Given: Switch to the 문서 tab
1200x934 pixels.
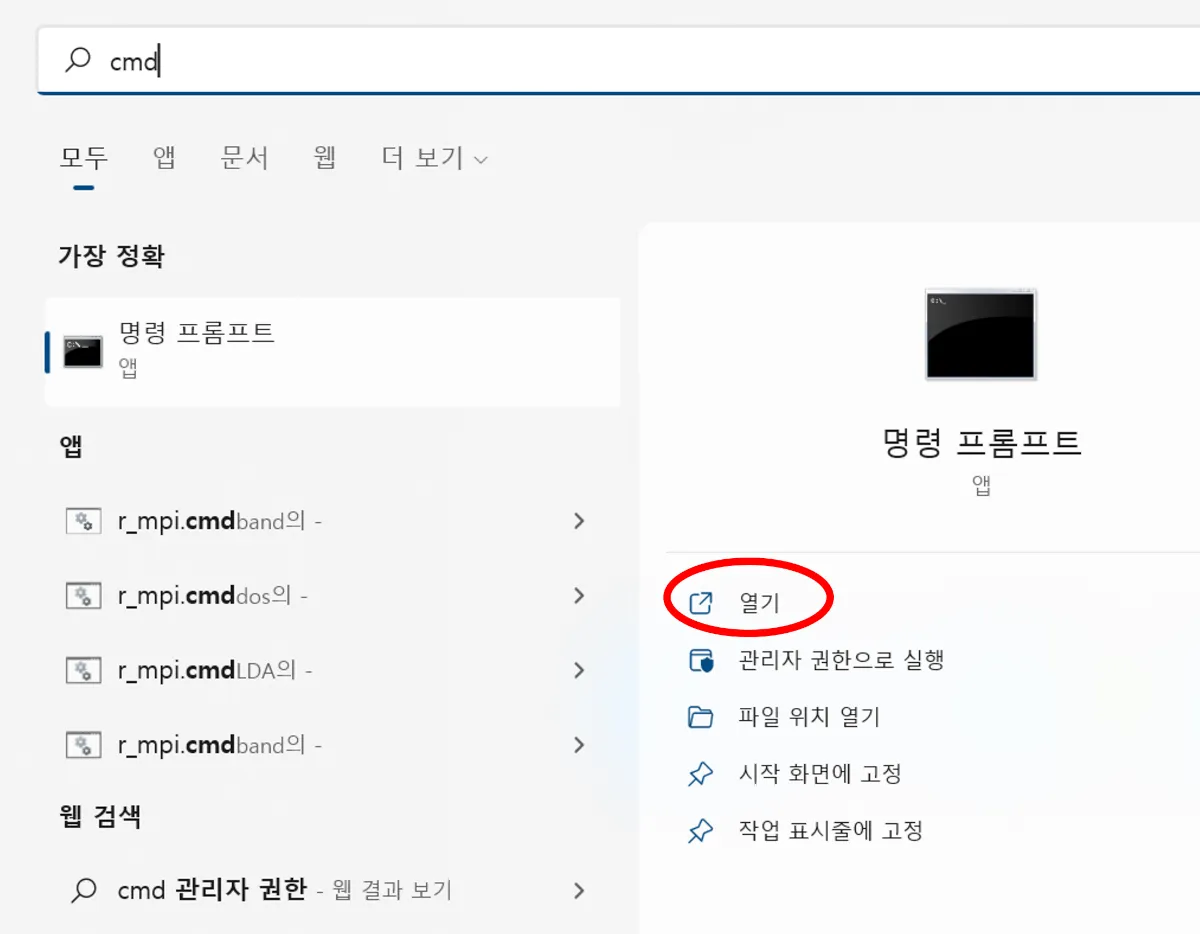Looking at the screenshot, I should point(245,158).
